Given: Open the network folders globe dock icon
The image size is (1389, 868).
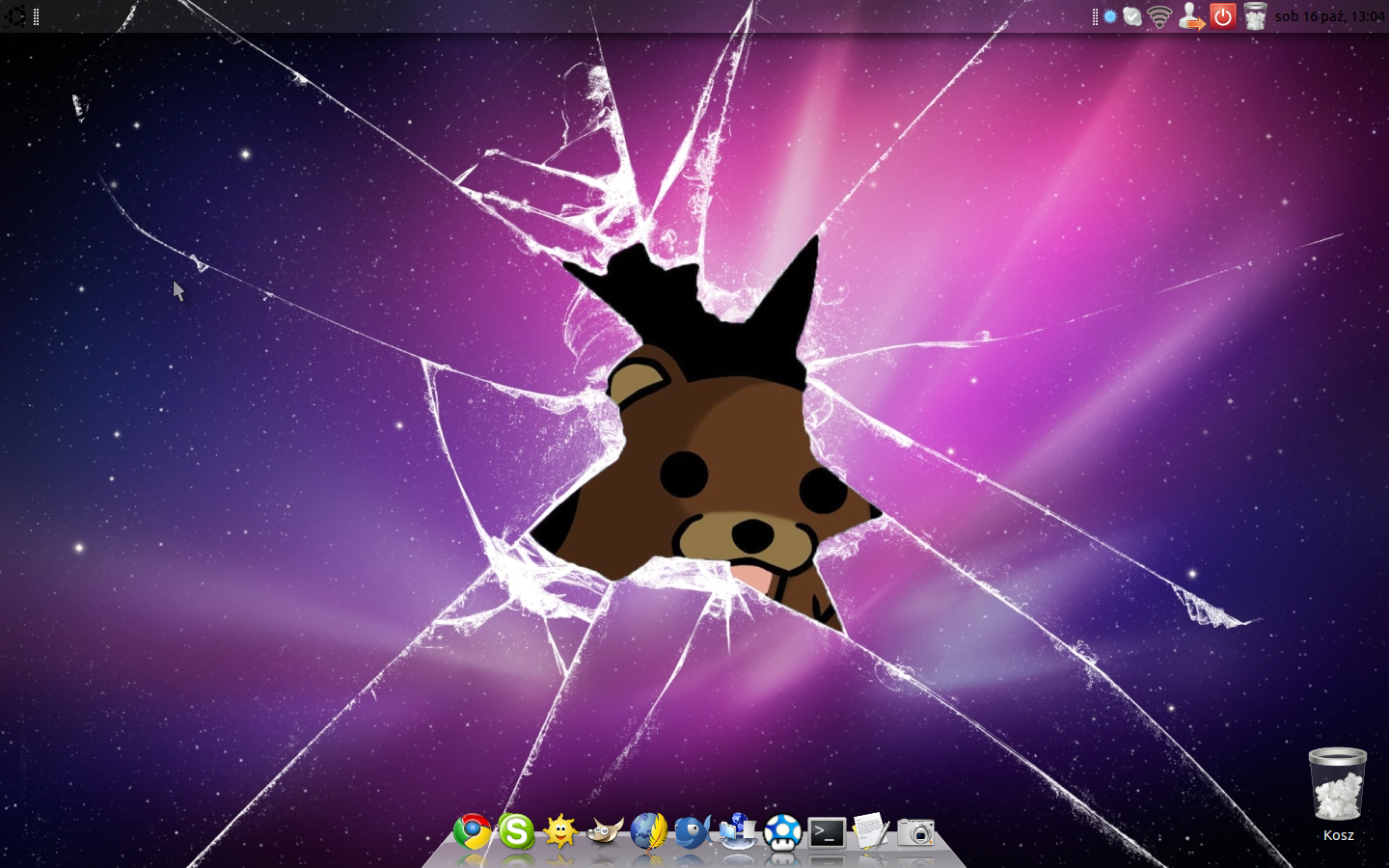Looking at the screenshot, I should tap(738, 831).
